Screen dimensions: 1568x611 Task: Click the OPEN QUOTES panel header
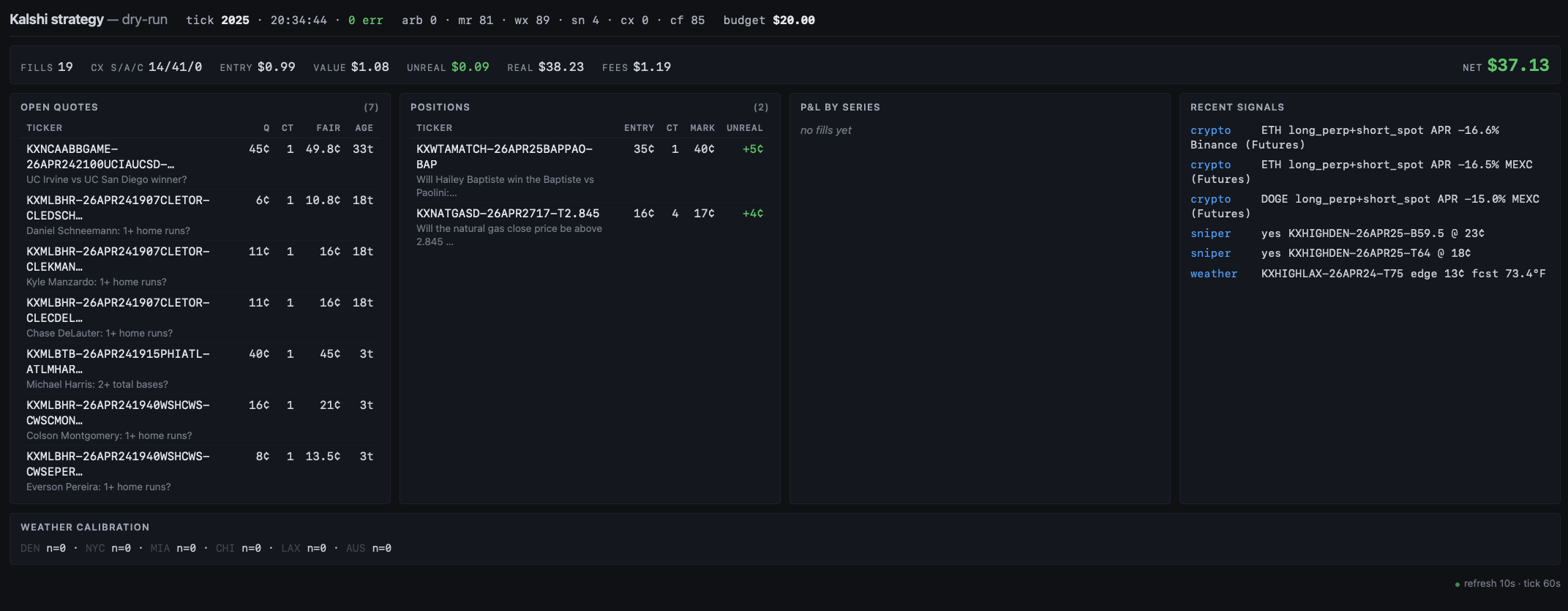[x=59, y=107]
